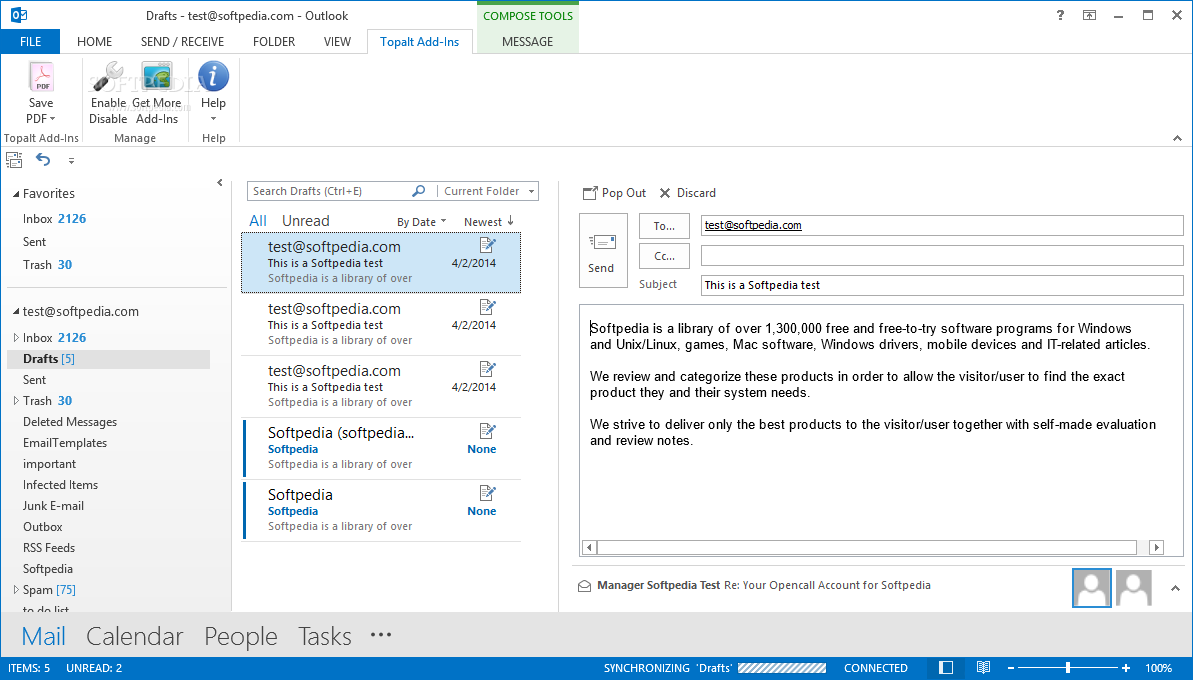Screen dimensions: 1193x680
Task: Open Tasks in navigation bar
Action: [x=325, y=636]
